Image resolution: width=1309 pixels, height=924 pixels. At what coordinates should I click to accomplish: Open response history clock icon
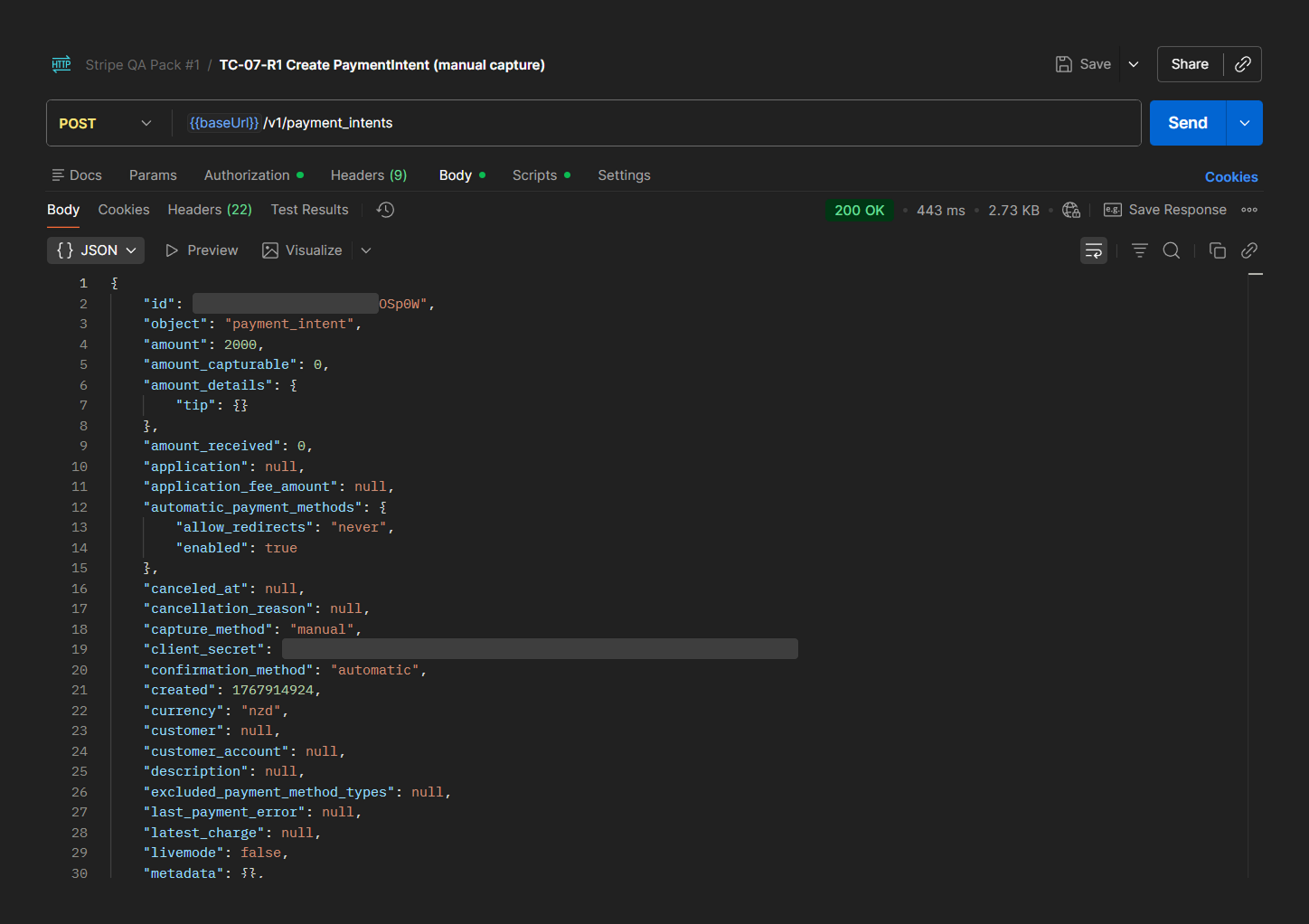point(385,210)
